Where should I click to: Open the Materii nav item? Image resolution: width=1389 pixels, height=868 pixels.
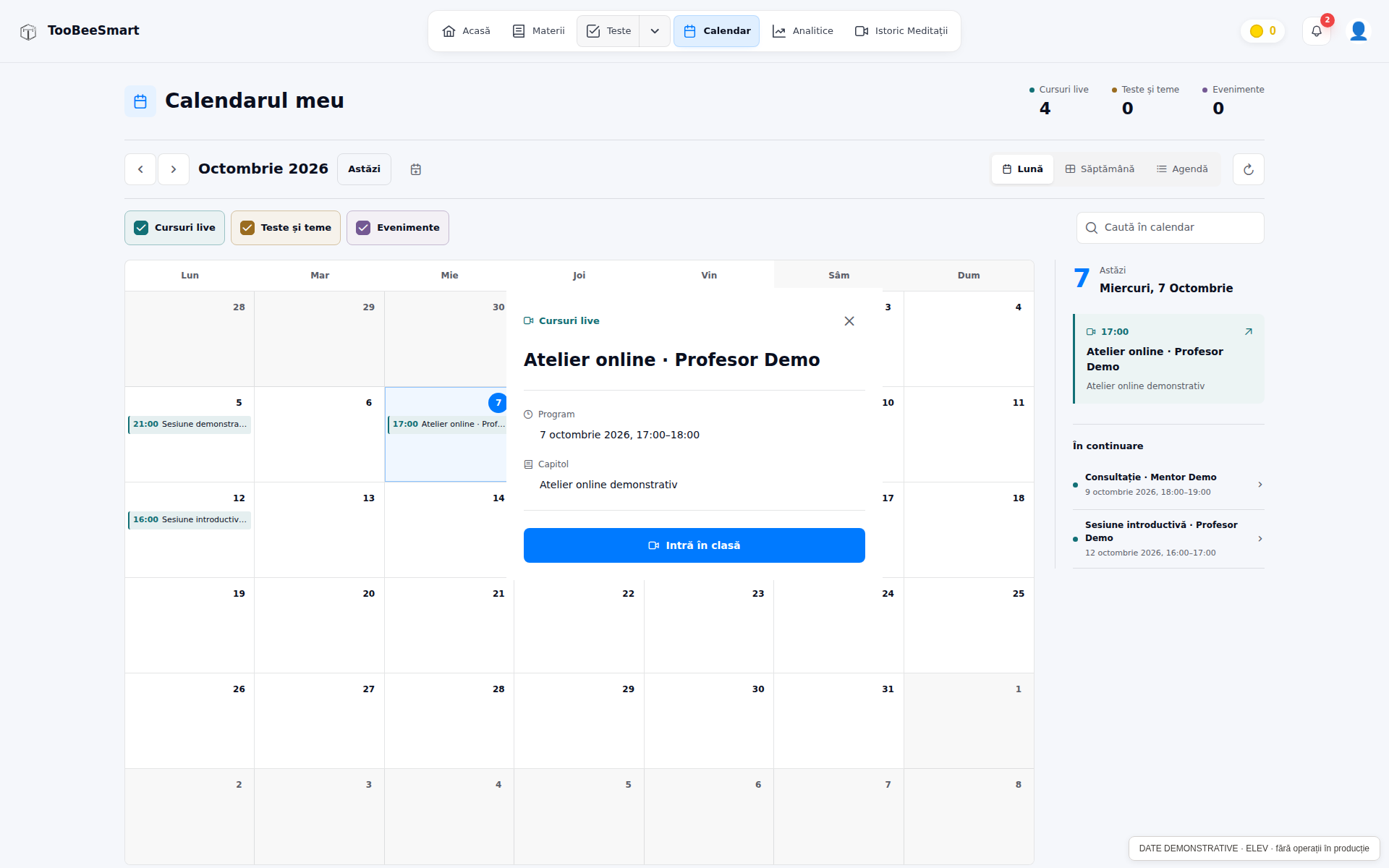[x=539, y=31]
